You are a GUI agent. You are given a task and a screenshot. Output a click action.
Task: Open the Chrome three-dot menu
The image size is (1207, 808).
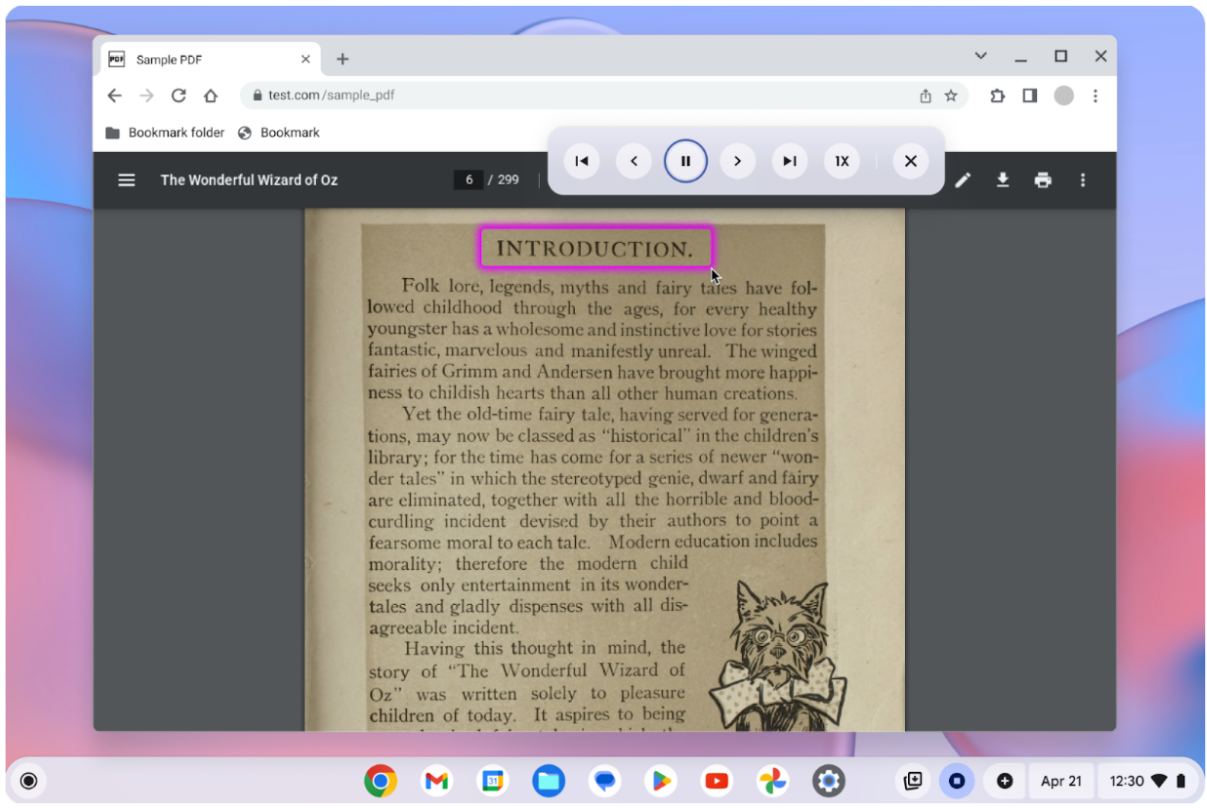1095,96
